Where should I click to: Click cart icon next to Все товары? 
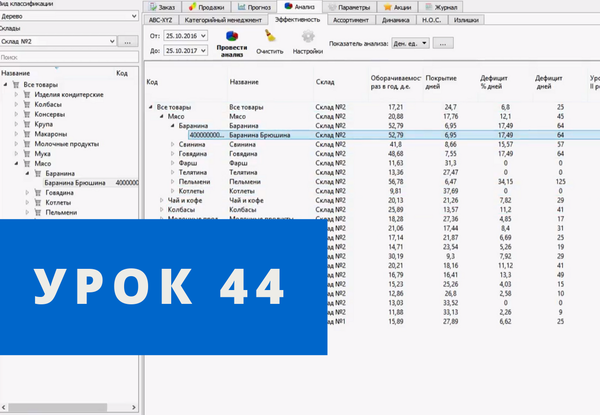tap(16, 85)
